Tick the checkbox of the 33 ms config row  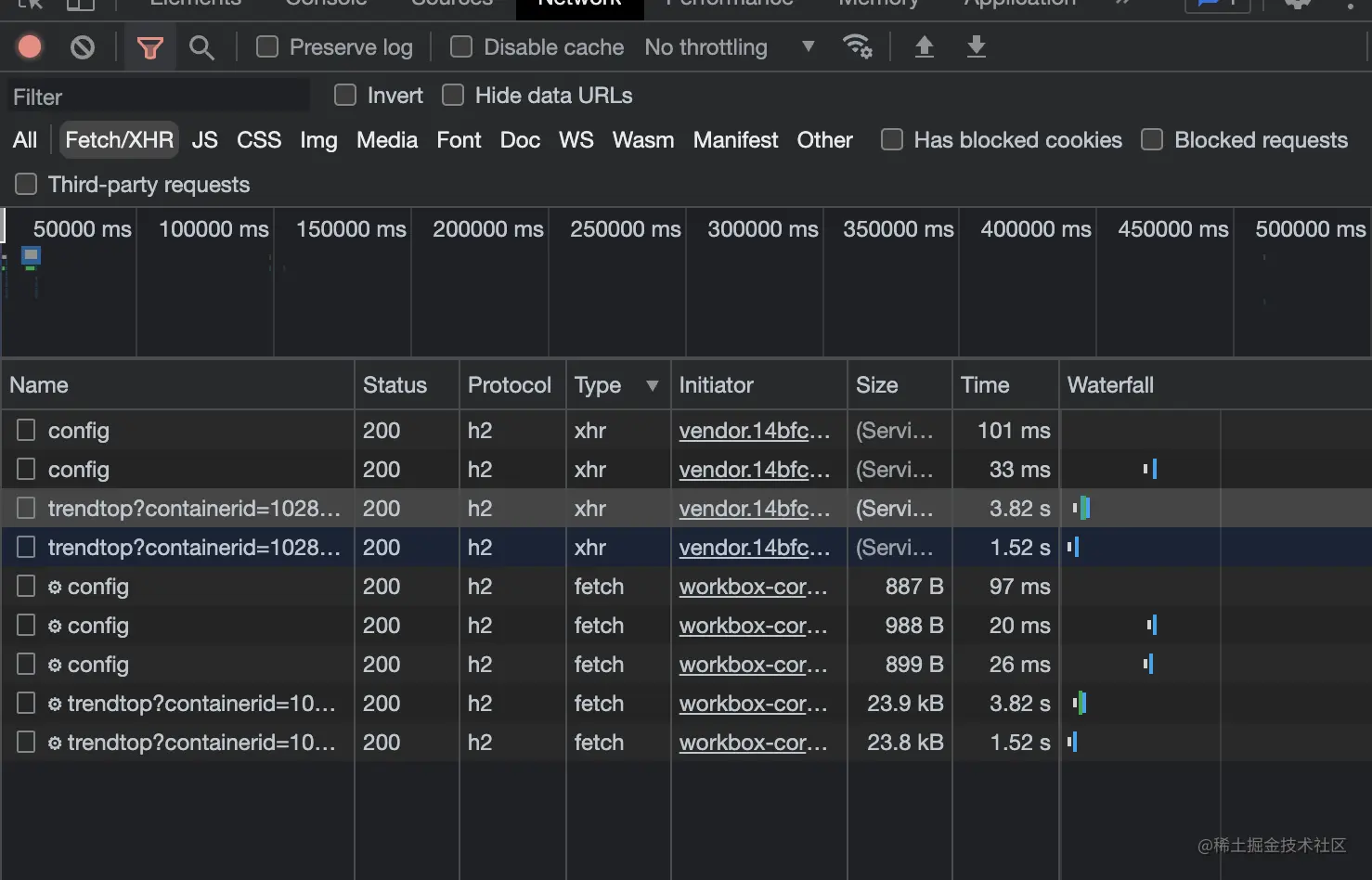coord(26,469)
